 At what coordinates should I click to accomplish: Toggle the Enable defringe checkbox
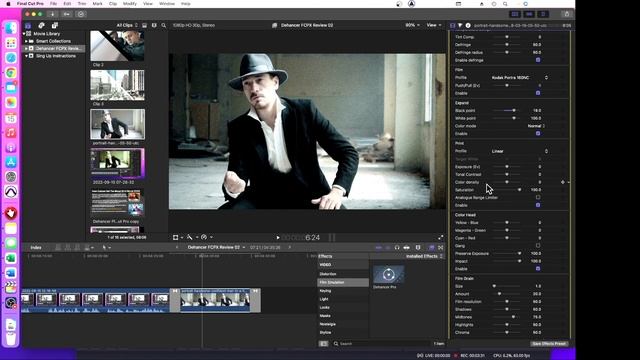point(538,60)
